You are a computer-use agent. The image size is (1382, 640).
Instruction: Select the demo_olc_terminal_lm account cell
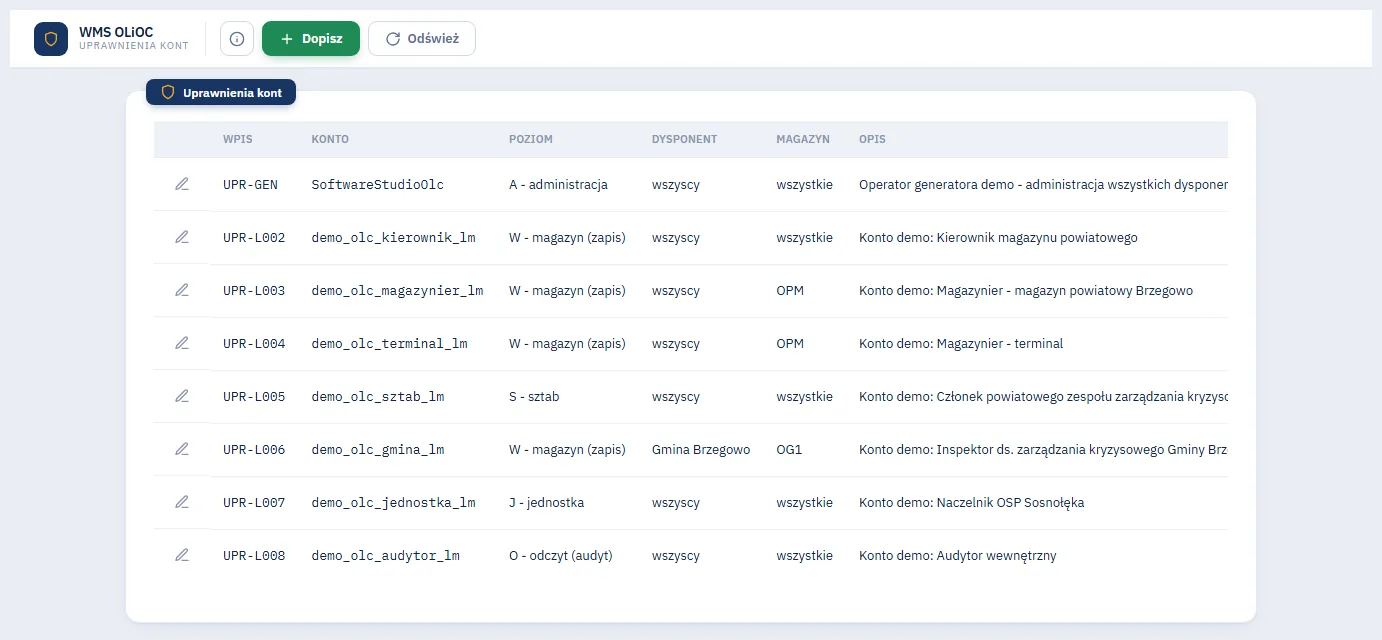point(390,344)
